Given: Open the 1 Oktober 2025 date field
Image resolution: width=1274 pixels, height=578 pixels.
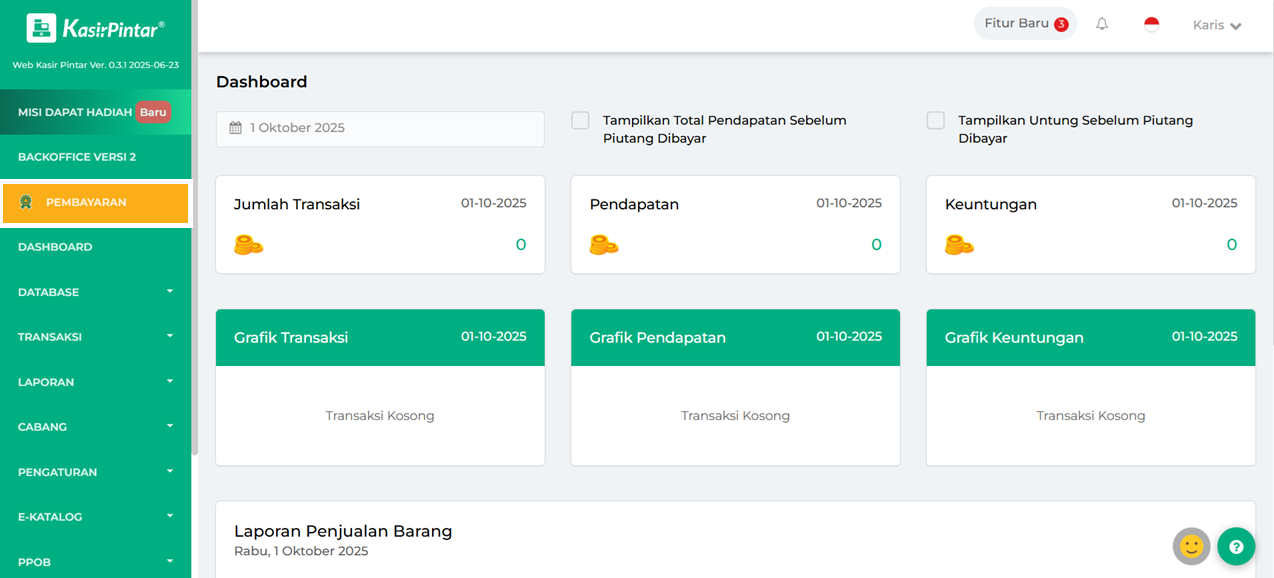Looking at the screenshot, I should pyautogui.click(x=380, y=128).
